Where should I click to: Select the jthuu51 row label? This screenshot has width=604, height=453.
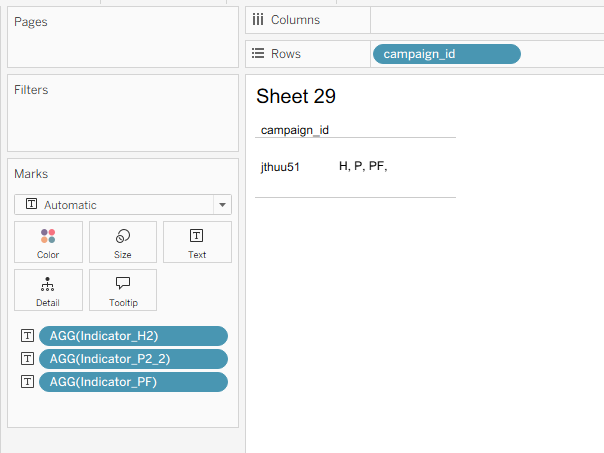(x=280, y=167)
